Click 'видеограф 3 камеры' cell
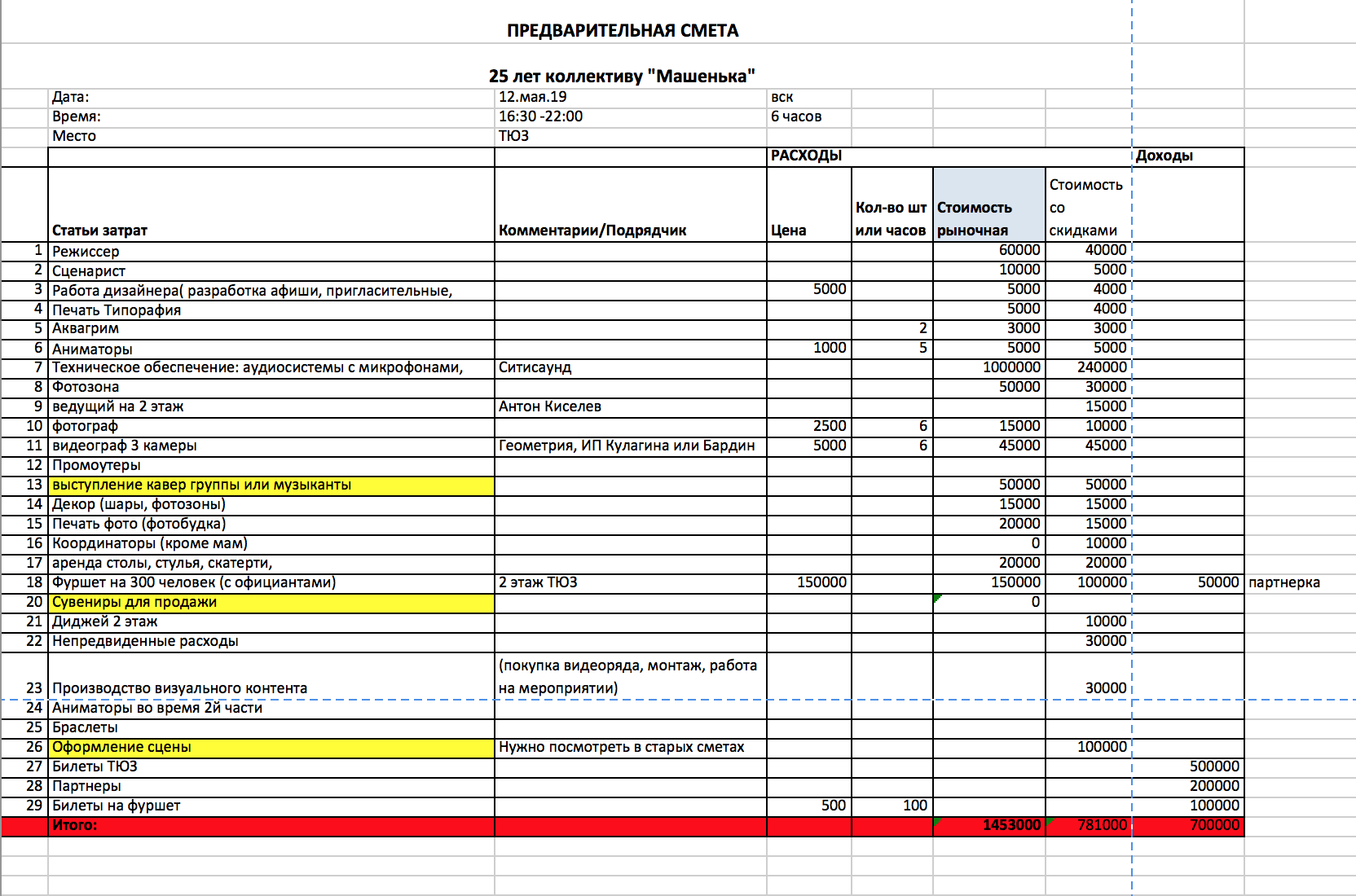1356x896 pixels. point(271,446)
